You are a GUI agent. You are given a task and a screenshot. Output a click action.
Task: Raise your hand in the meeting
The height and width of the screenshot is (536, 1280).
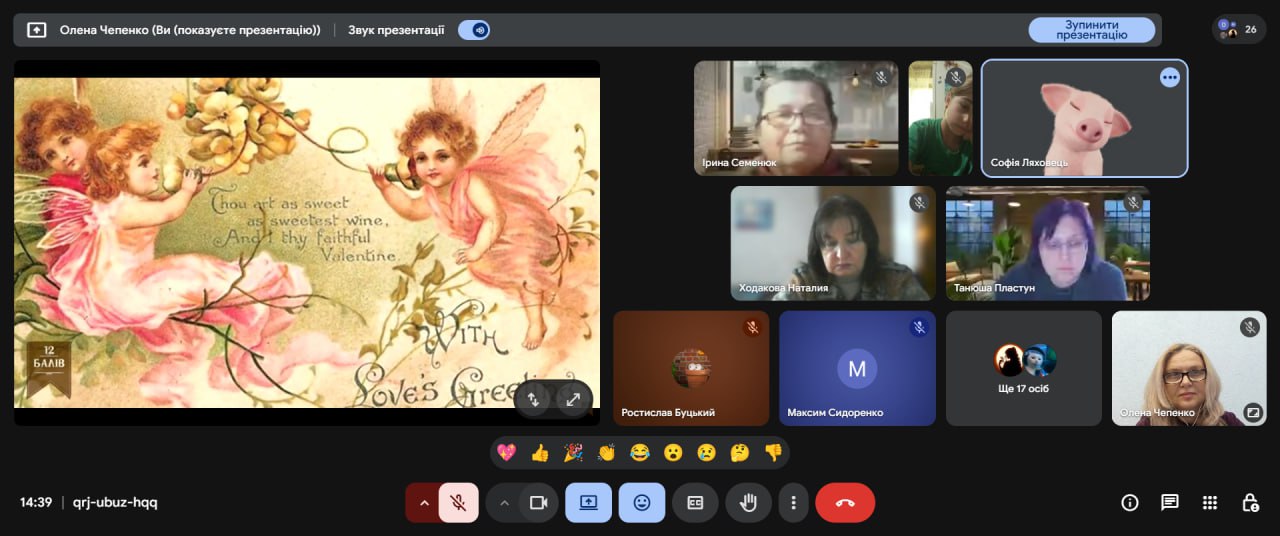[747, 503]
